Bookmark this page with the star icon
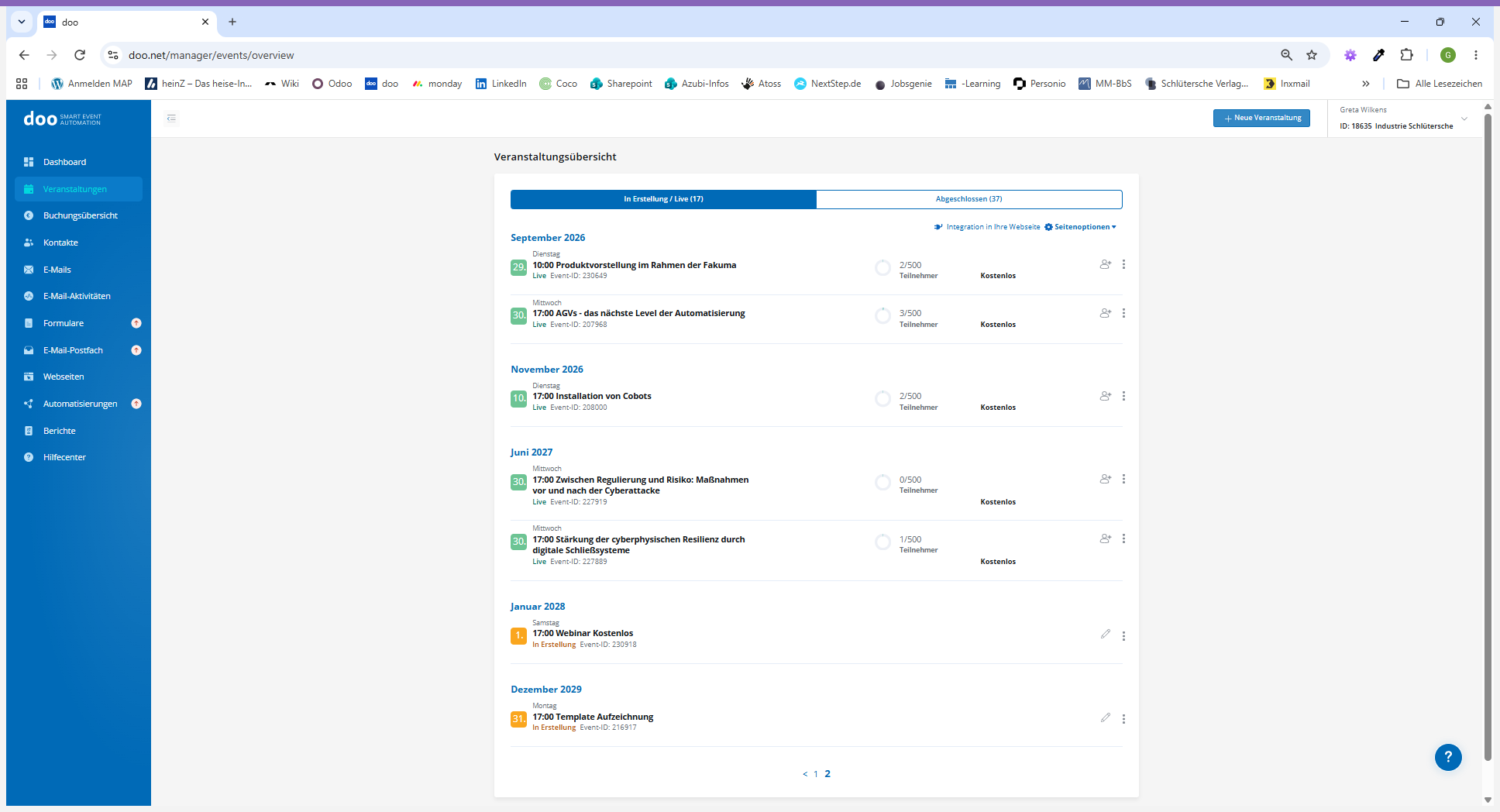 tap(1312, 55)
